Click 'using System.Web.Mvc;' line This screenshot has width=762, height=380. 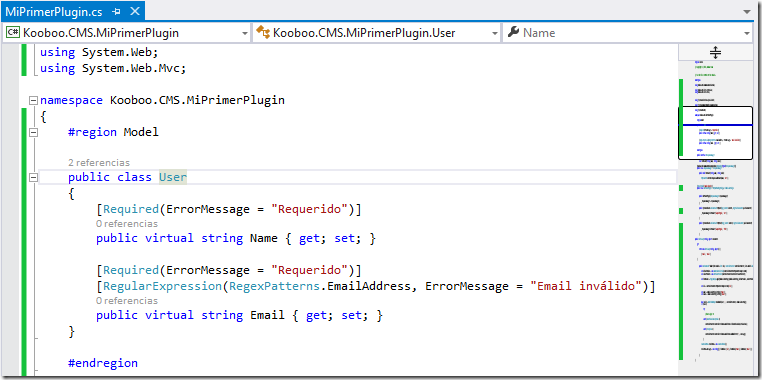[x=113, y=68]
